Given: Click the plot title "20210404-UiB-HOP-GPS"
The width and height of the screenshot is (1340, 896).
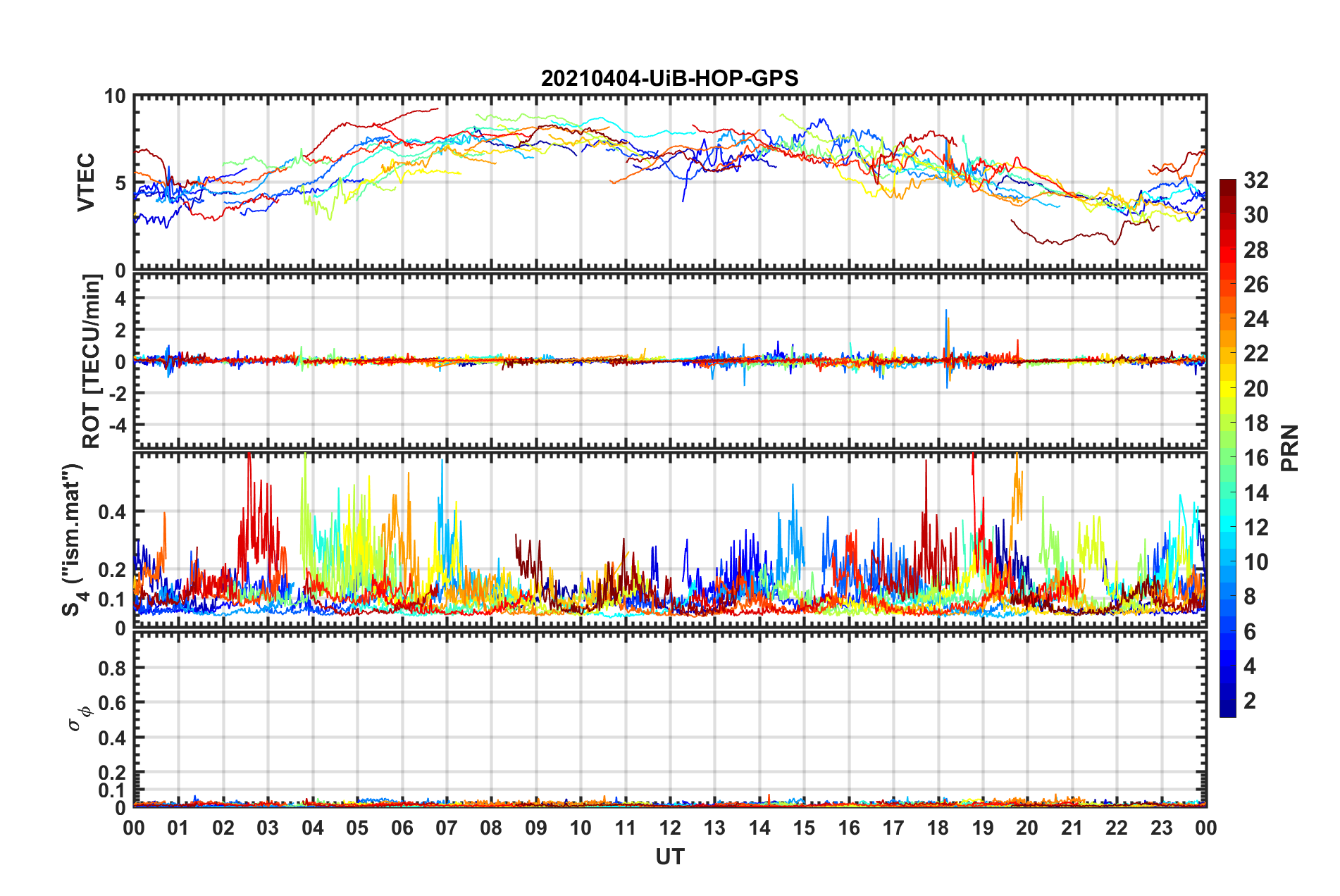Looking at the screenshot, I should pos(669,78).
